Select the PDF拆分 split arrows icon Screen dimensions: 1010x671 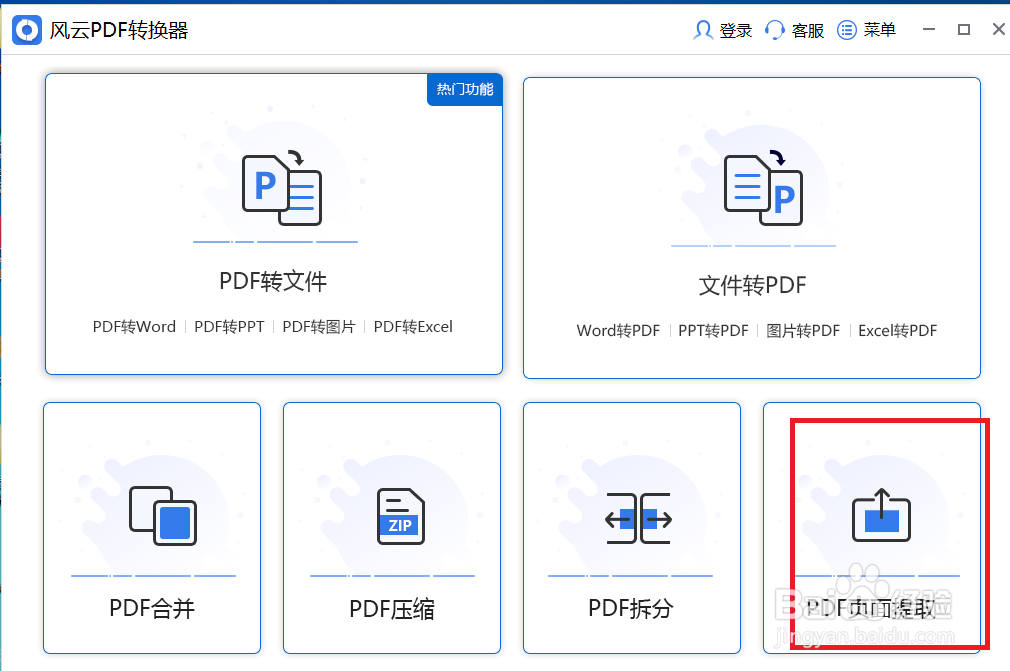pos(638,518)
